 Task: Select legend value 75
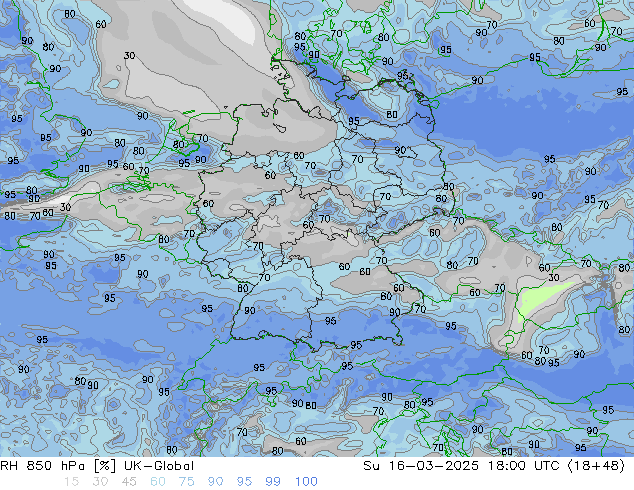pos(186,482)
